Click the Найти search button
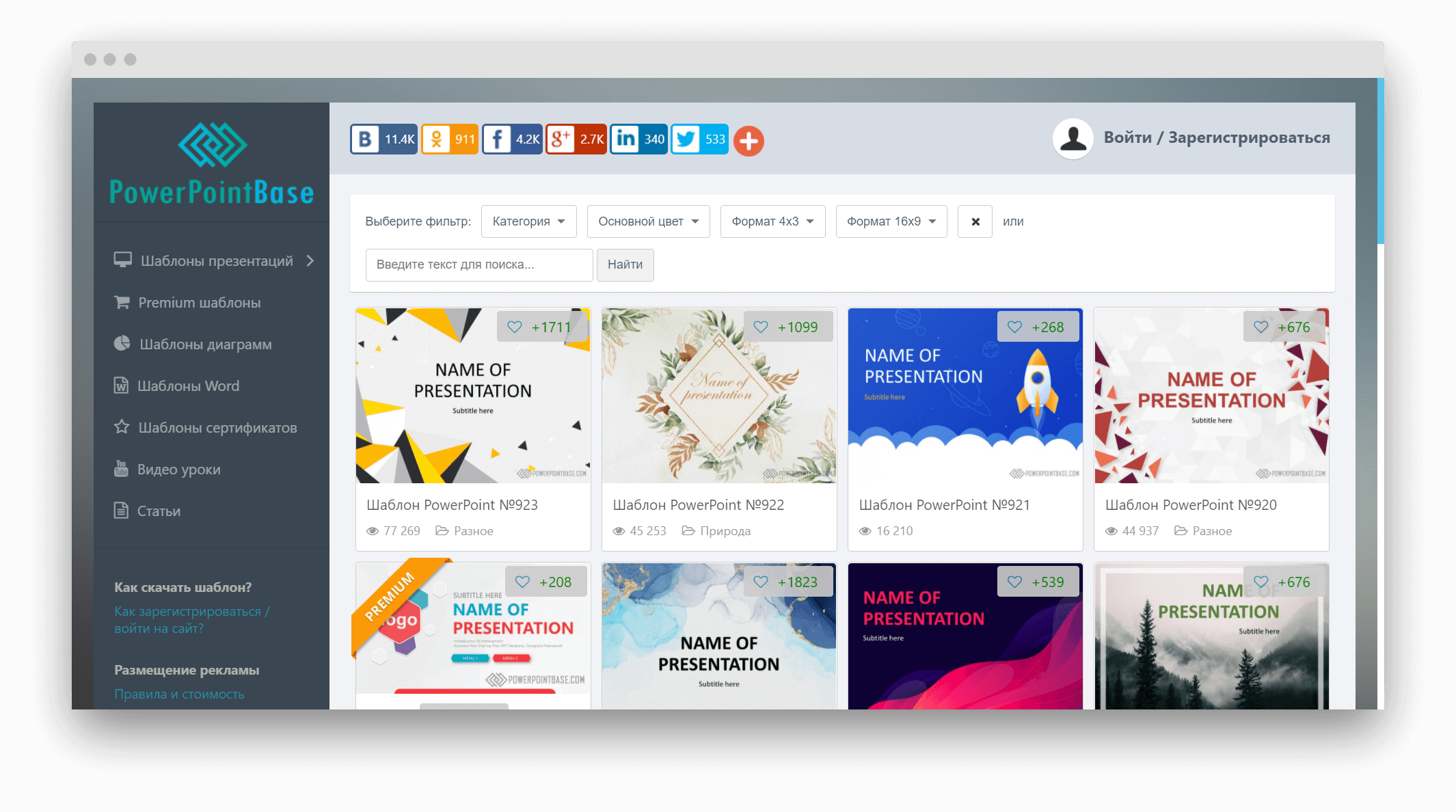This screenshot has width=1456, height=812. [x=624, y=264]
